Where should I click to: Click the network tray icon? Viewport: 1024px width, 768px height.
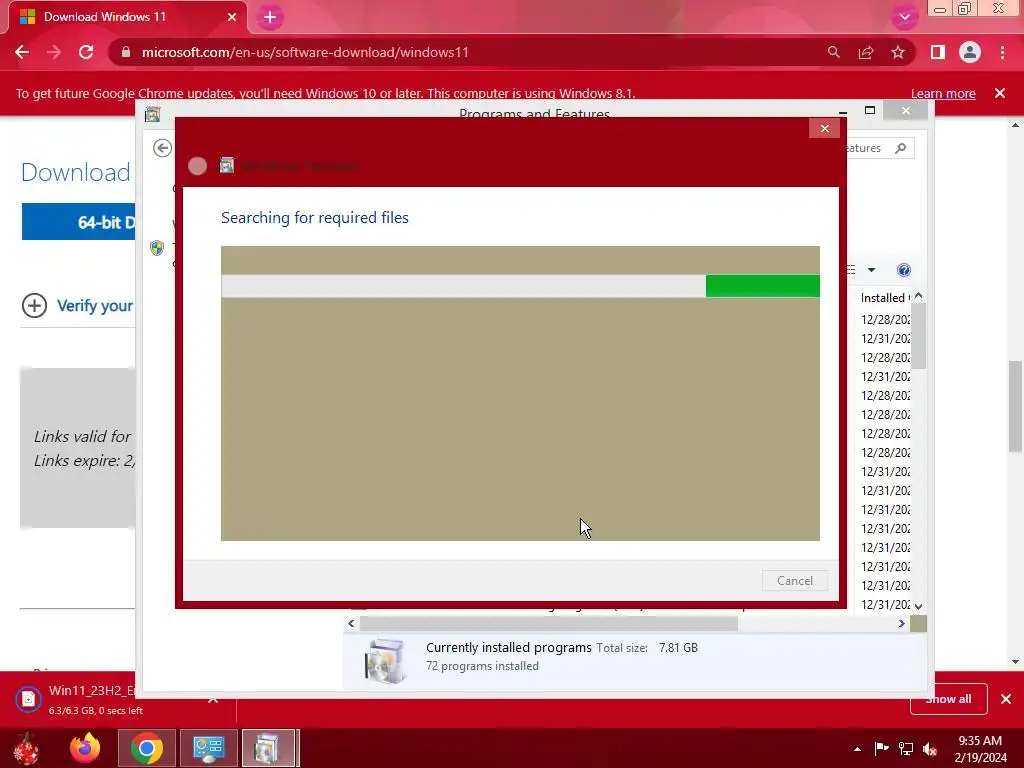click(906, 748)
